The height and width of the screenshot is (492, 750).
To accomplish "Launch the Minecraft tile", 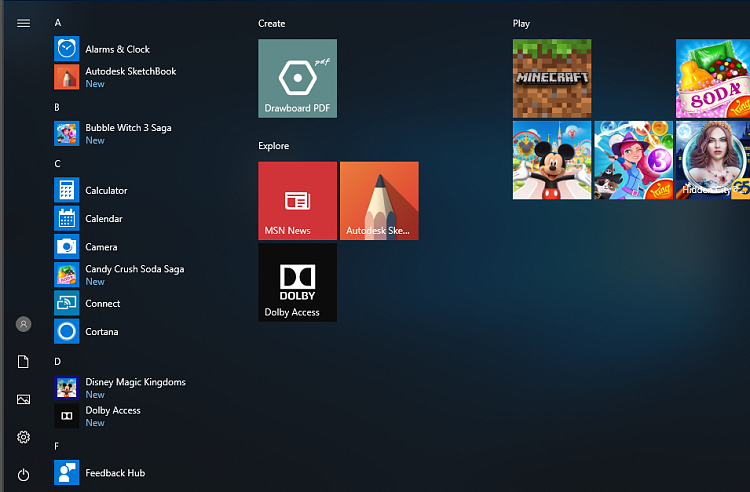I will [x=552, y=78].
